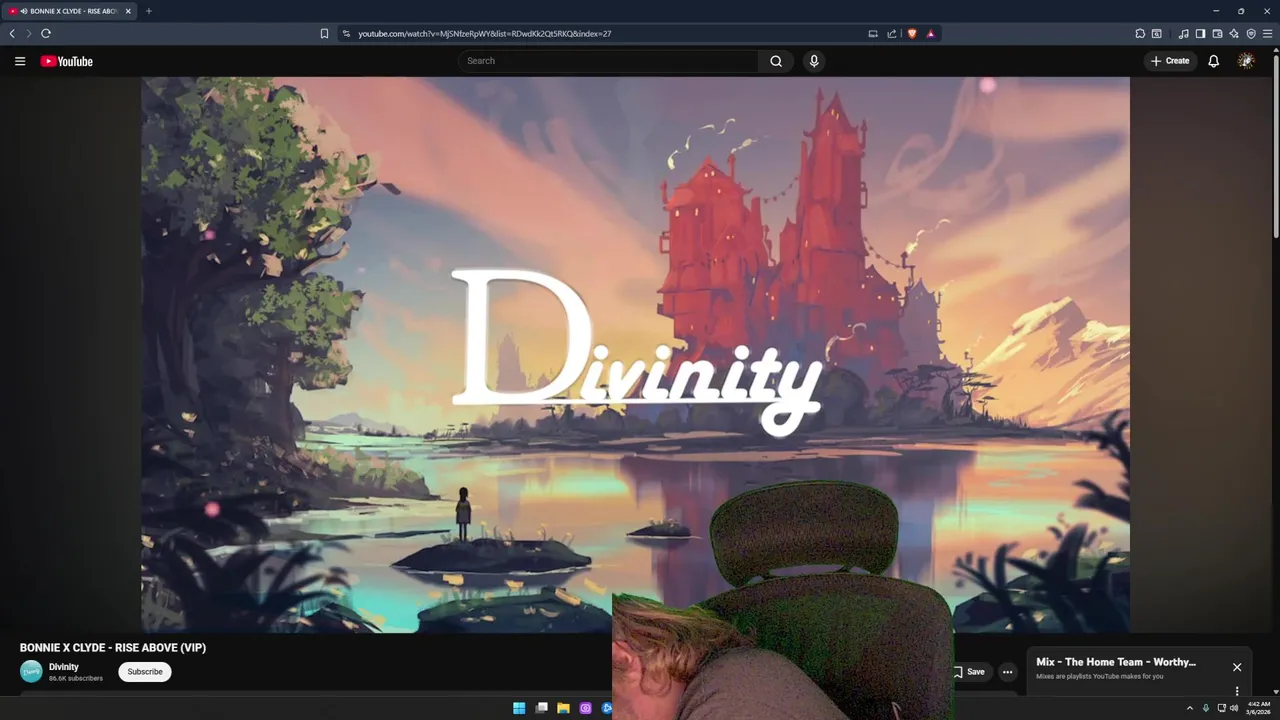Subscribe to the Divinity channel
The width and height of the screenshot is (1280, 720).
coord(145,672)
